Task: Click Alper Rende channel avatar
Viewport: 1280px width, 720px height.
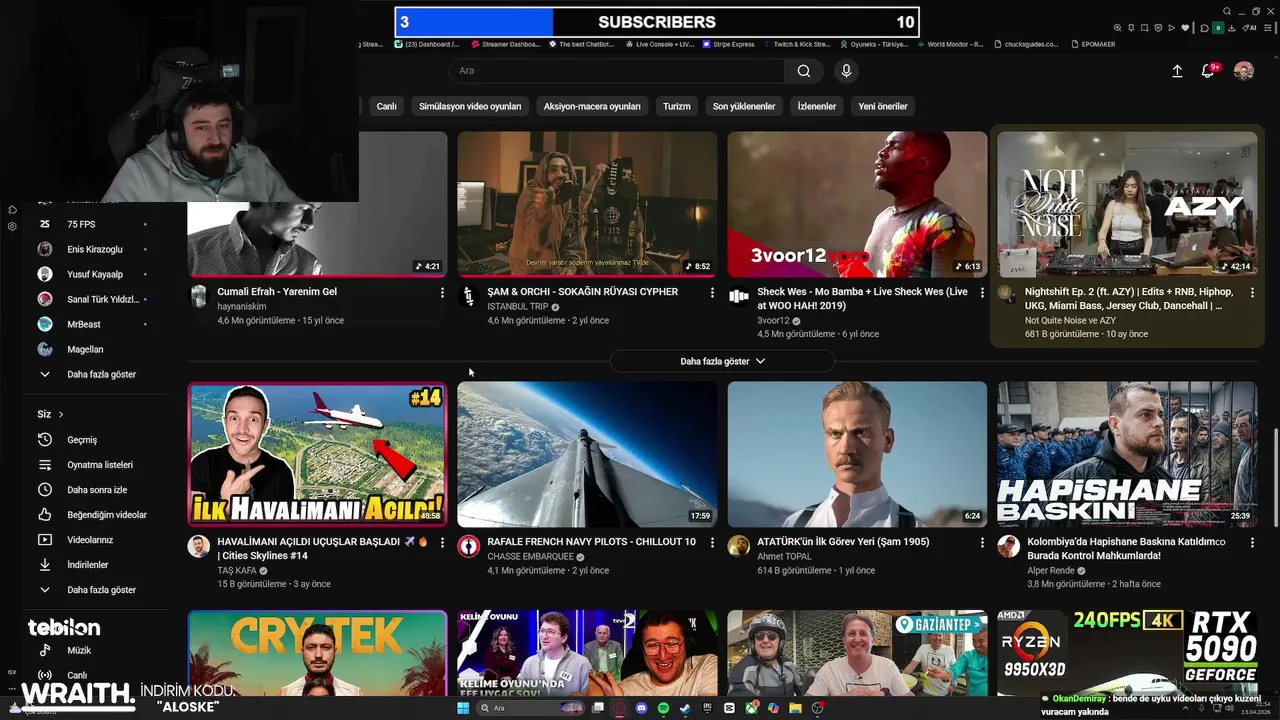Action: pyautogui.click(x=1009, y=546)
